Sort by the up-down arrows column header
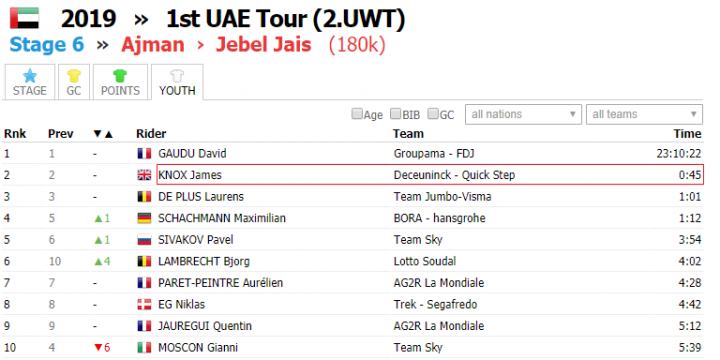720x360 pixels. 103,134
